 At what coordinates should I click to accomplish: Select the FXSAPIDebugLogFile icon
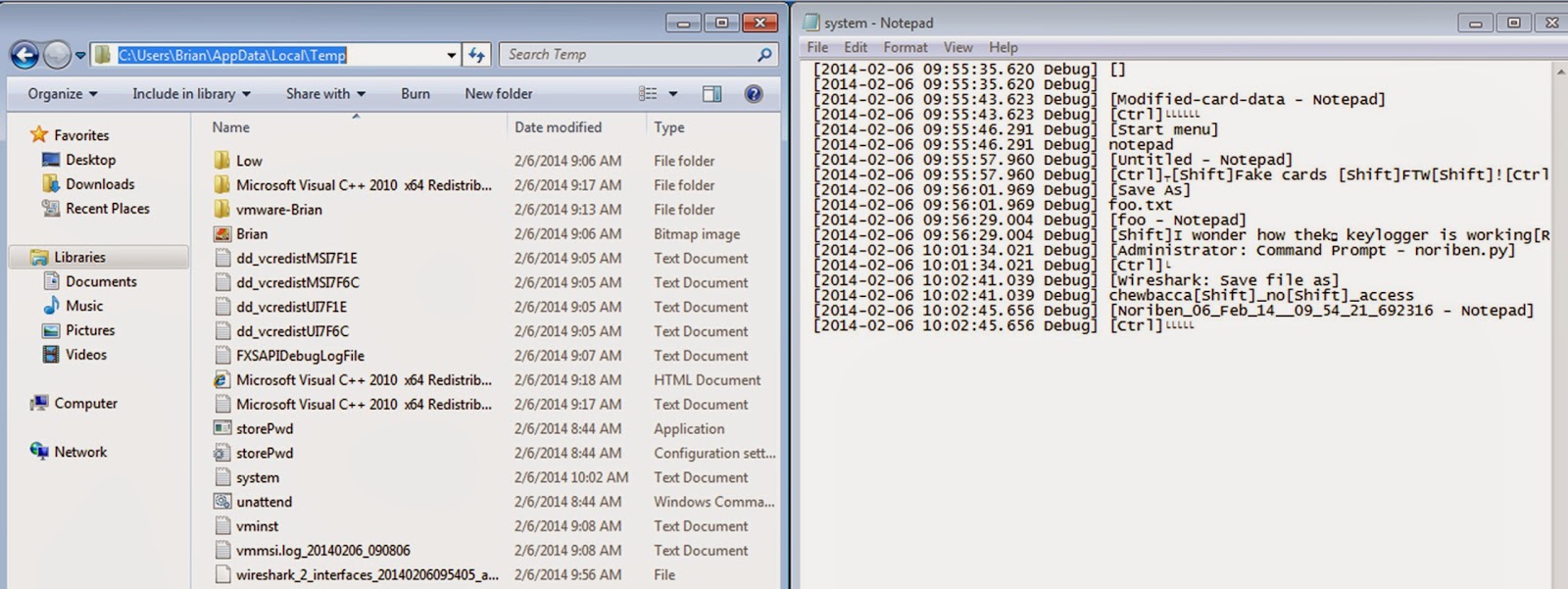pyautogui.click(x=222, y=356)
